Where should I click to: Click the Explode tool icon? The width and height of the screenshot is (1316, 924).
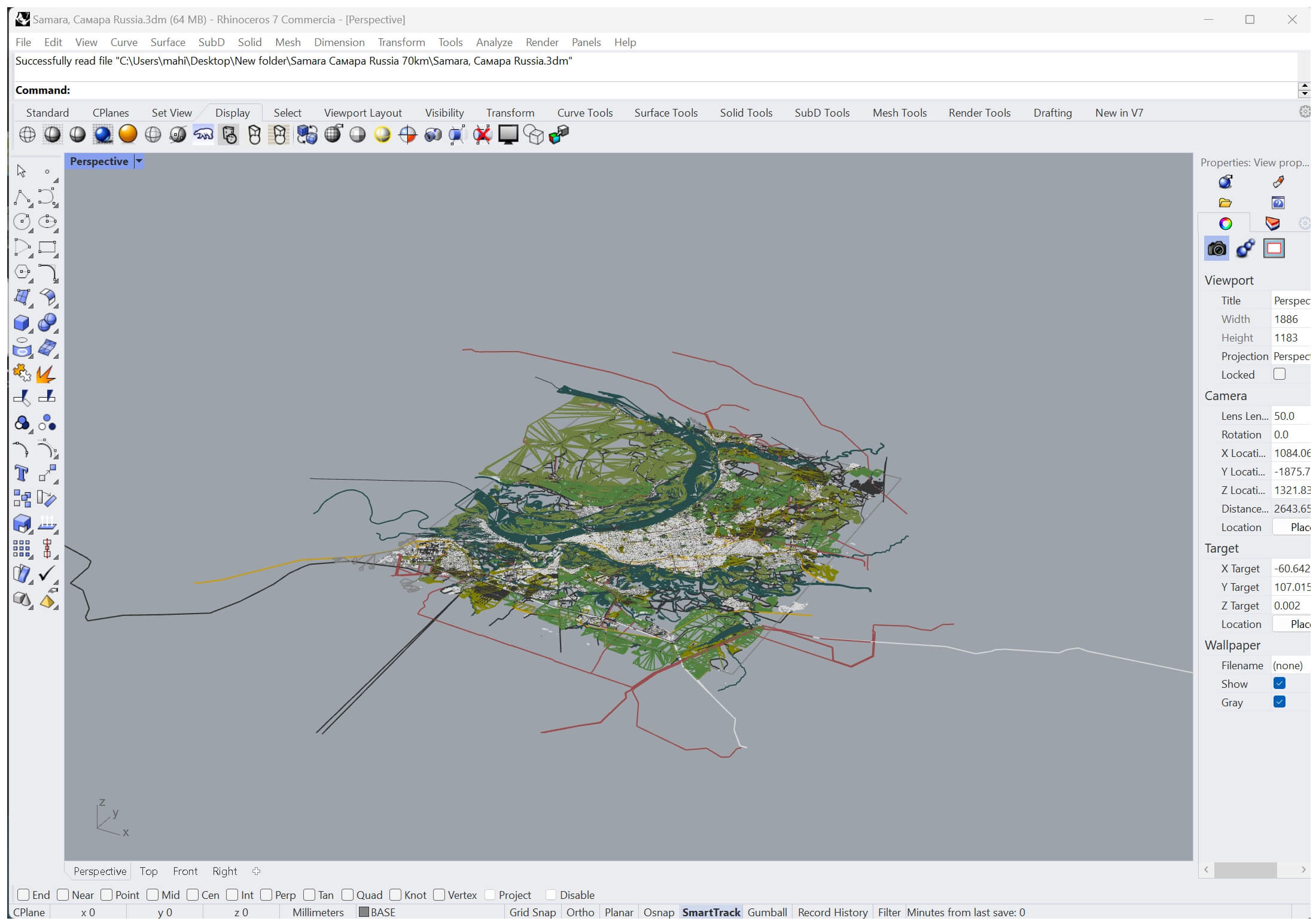(46, 374)
